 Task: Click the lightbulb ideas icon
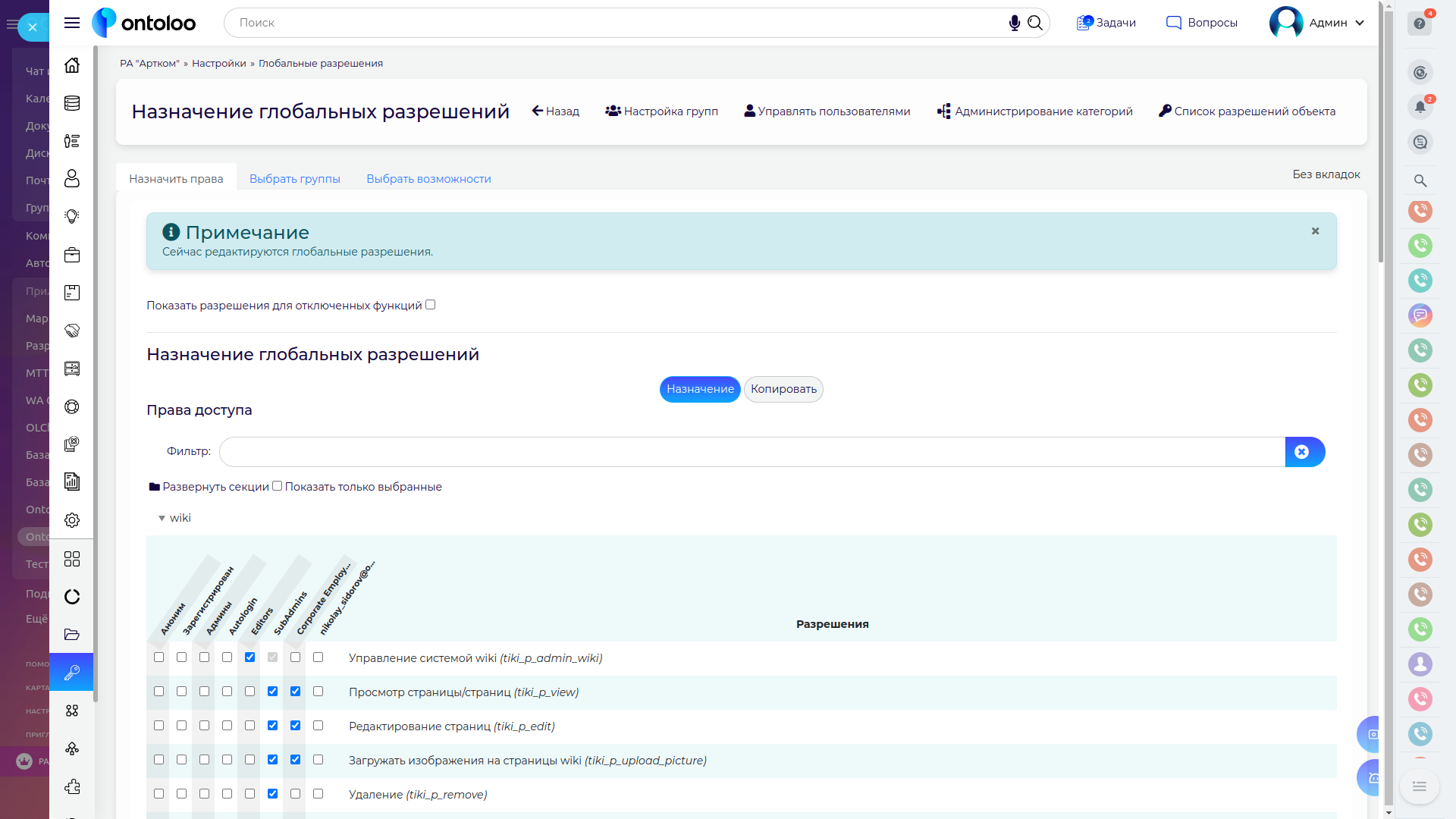tap(72, 217)
